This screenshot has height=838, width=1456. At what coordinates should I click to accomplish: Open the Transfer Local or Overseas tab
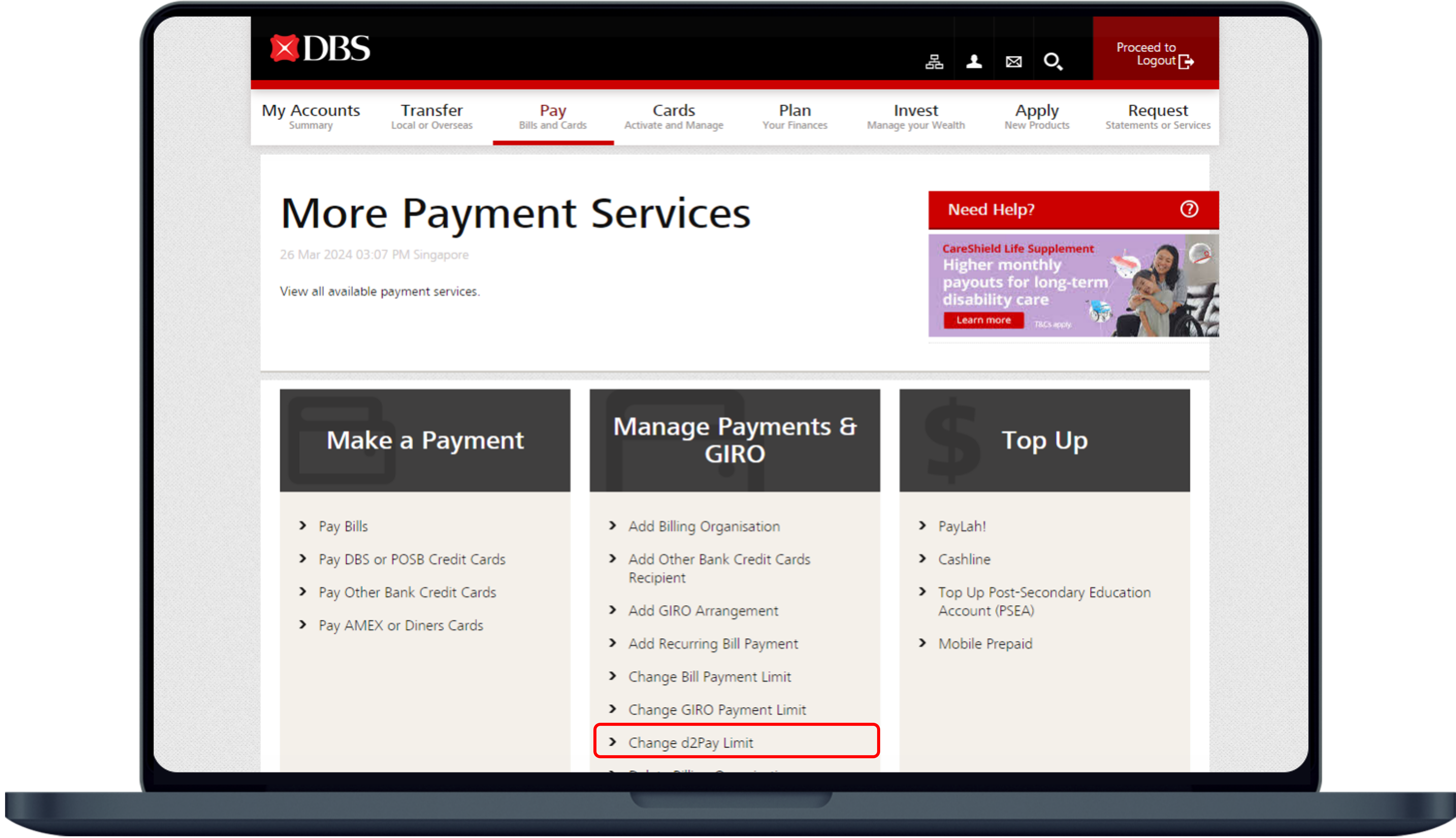click(x=431, y=116)
